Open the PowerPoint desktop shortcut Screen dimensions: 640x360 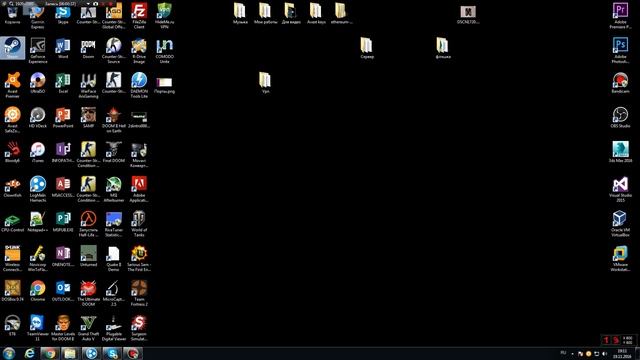click(x=63, y=118)
